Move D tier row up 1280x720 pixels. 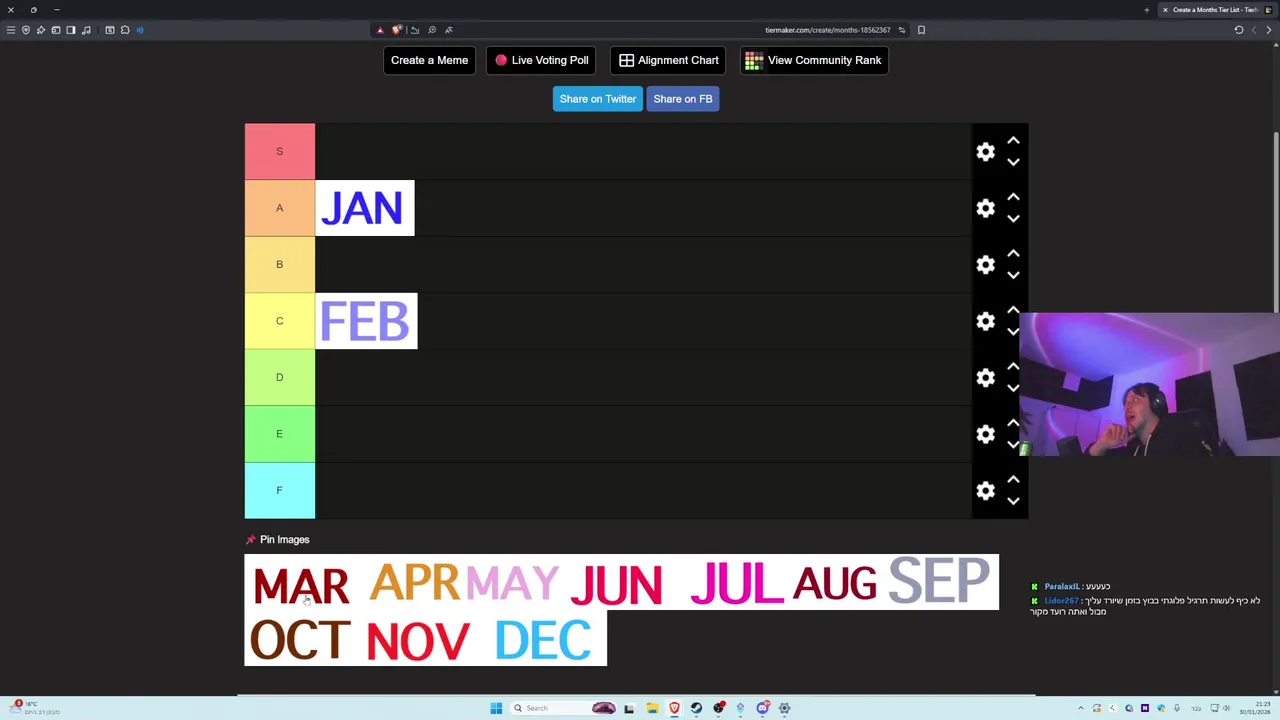pos(1013,367)
